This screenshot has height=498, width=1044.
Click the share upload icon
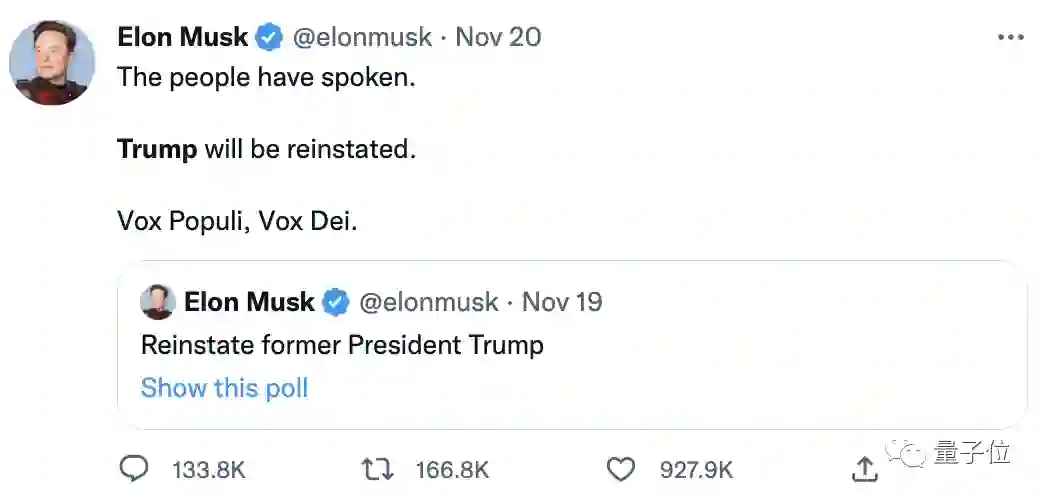(x=866, y=468)
